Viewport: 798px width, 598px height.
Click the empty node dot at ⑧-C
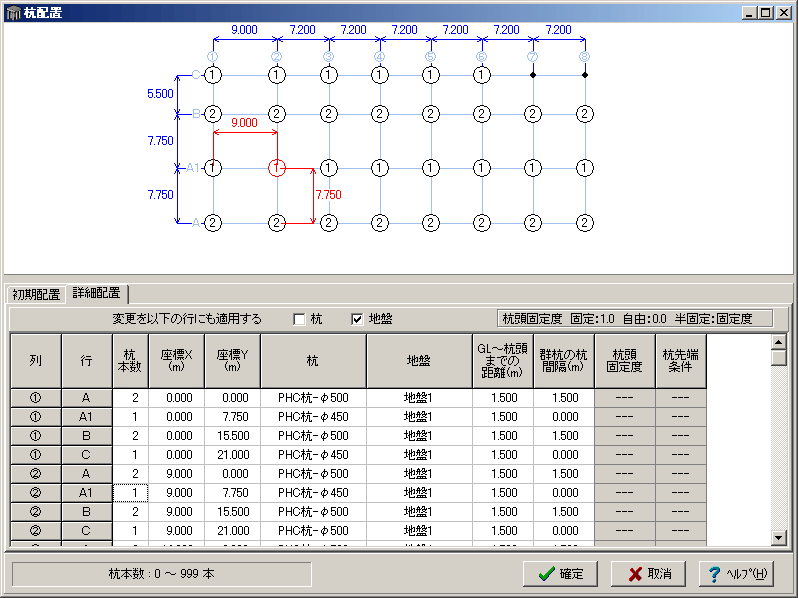585,75
